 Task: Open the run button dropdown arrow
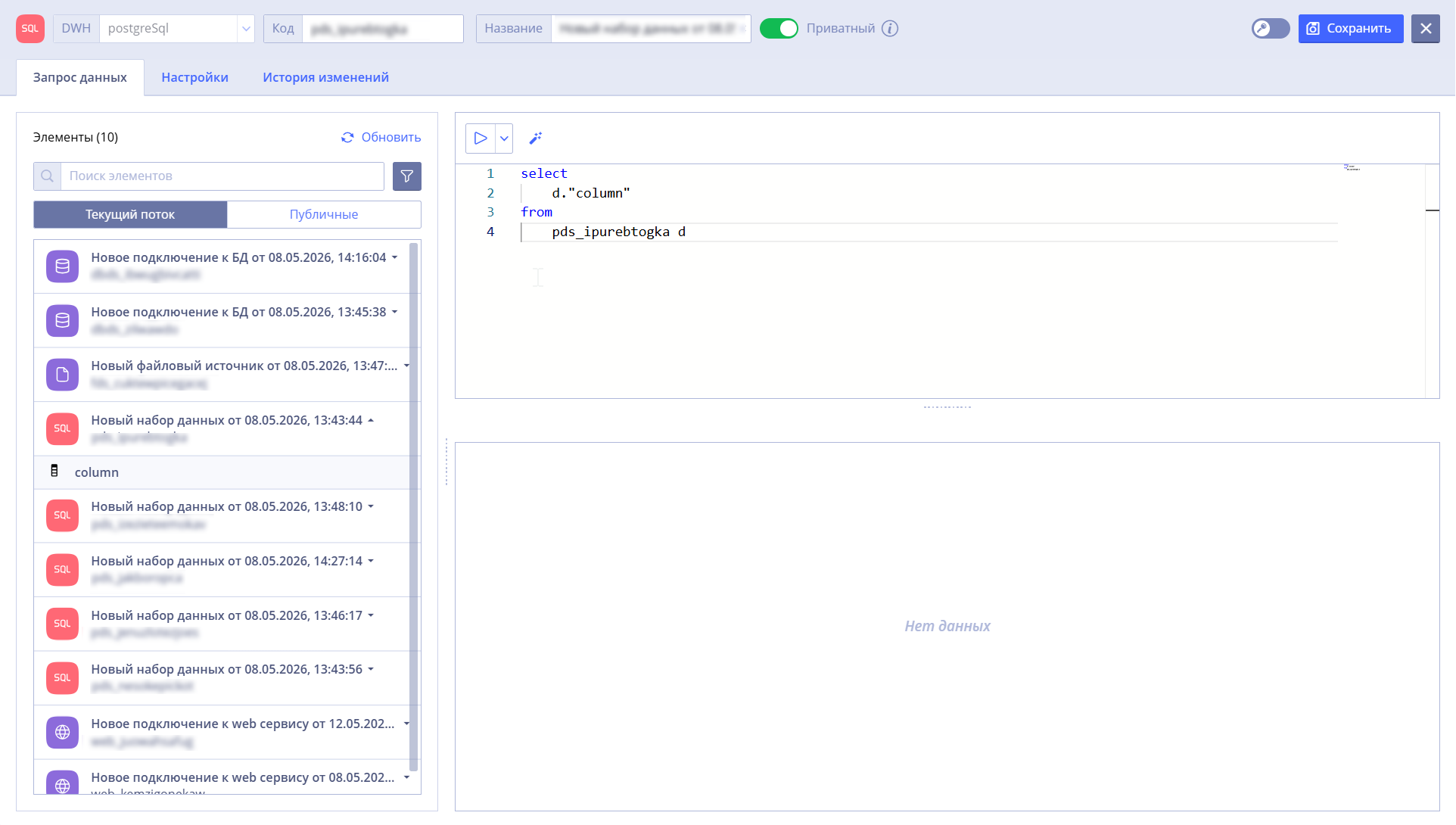[x=504, y=139]
